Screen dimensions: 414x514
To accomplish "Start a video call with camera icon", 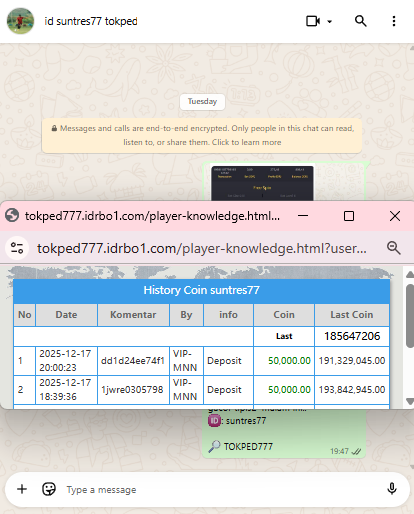I will pos(313,21).
